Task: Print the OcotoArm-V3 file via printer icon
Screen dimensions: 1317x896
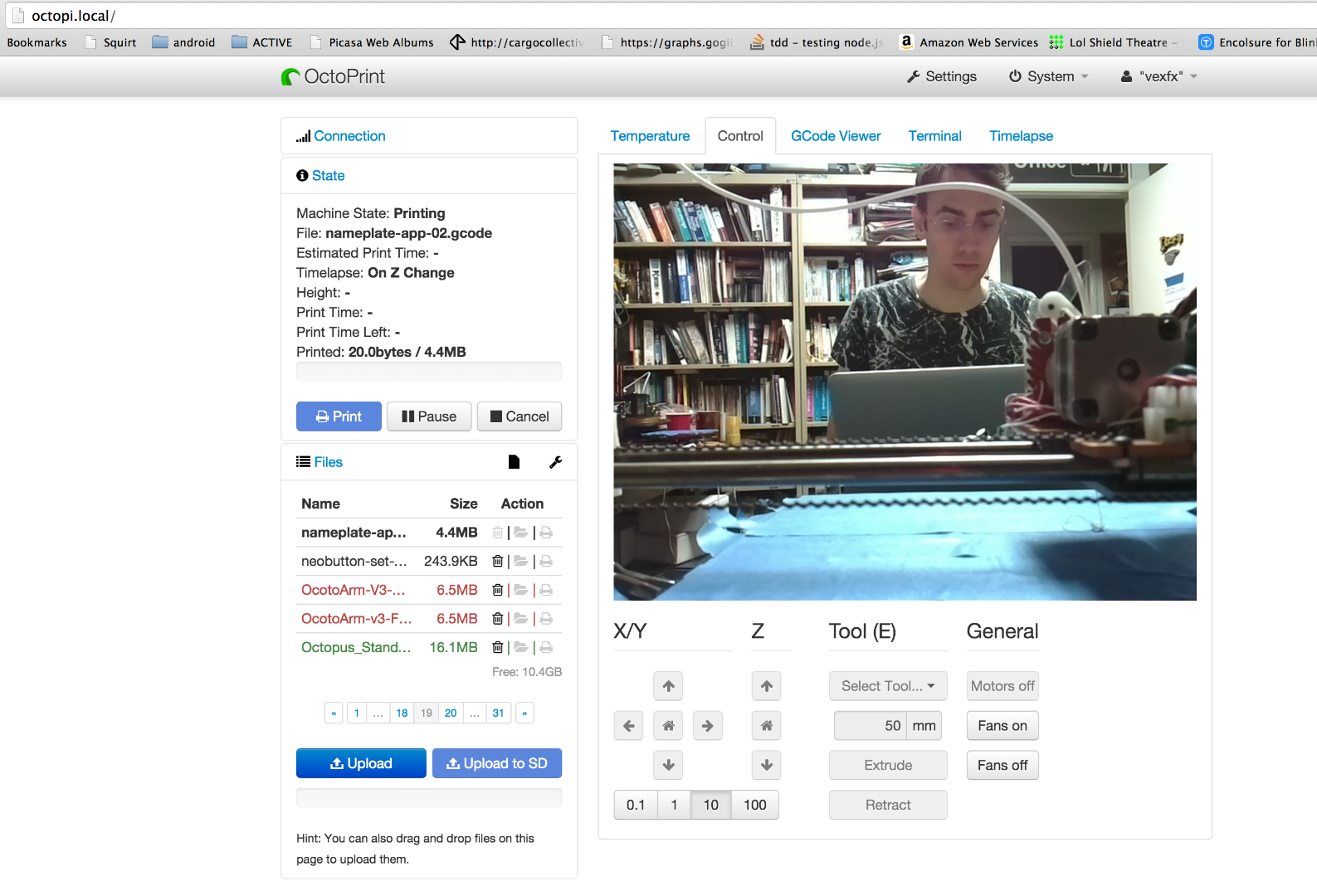Action: (x=546, y=590)
